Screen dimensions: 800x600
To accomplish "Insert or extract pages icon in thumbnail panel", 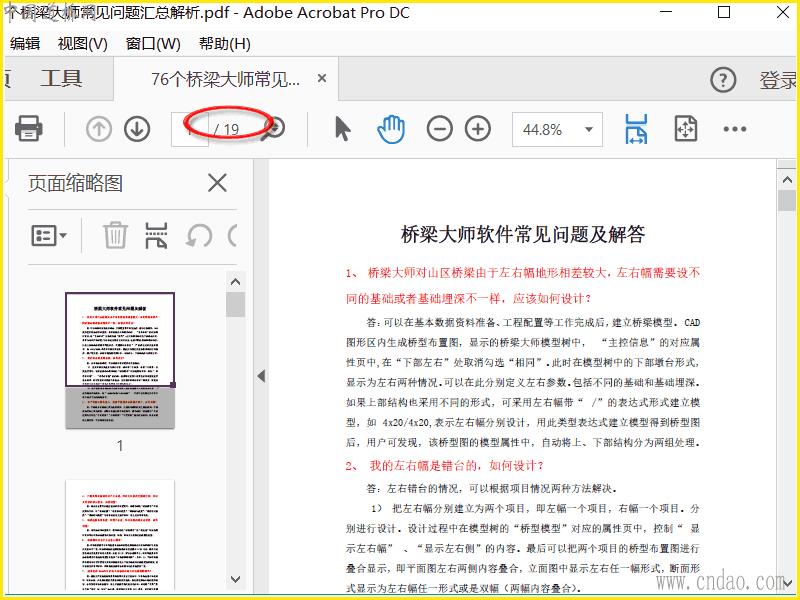I will (x=156, y=235).
